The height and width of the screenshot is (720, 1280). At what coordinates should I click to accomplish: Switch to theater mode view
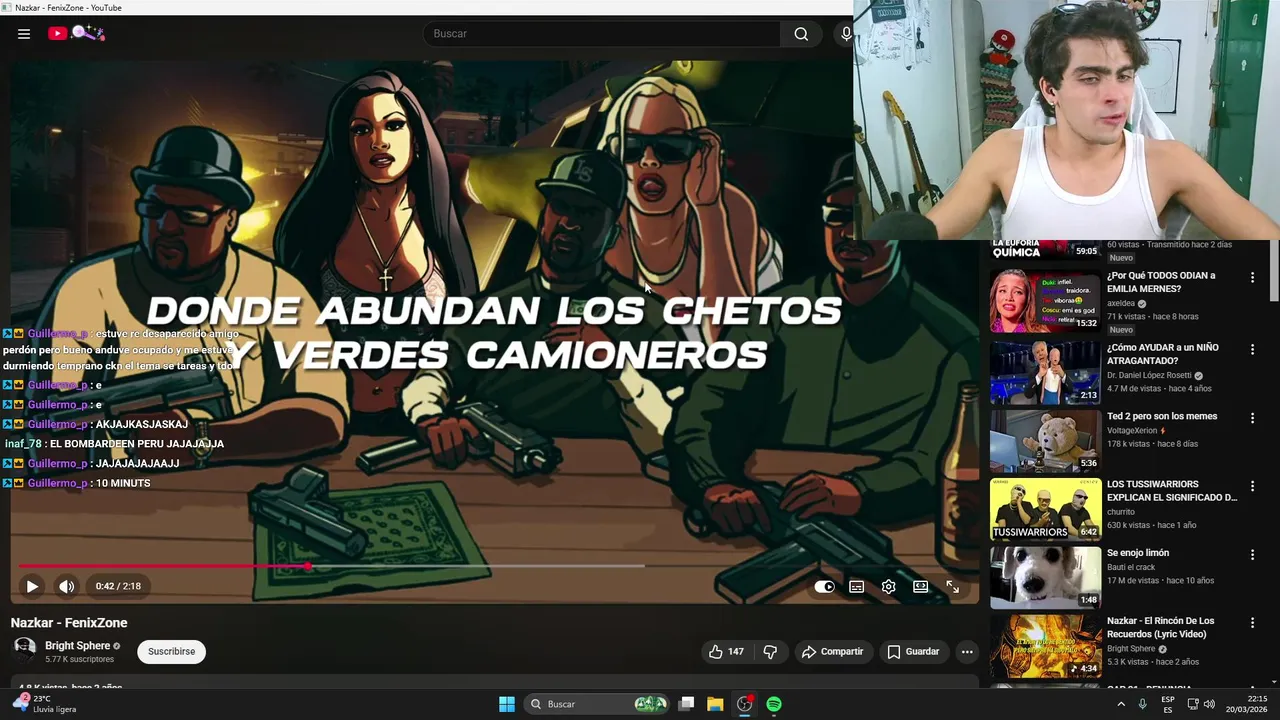pyautogui.click(x=921, y=587)
